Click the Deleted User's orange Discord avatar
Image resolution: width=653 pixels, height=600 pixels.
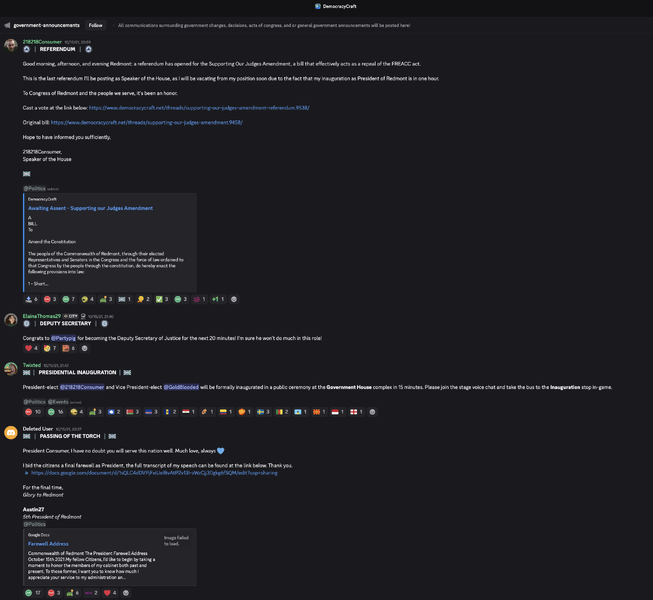point(11,433)
